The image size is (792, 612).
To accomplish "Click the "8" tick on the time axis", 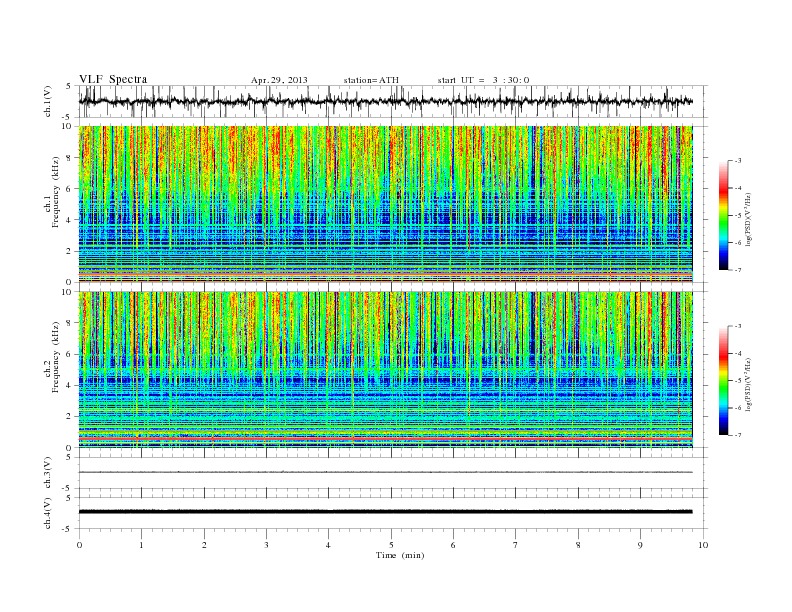I will (x=578, y=545).
